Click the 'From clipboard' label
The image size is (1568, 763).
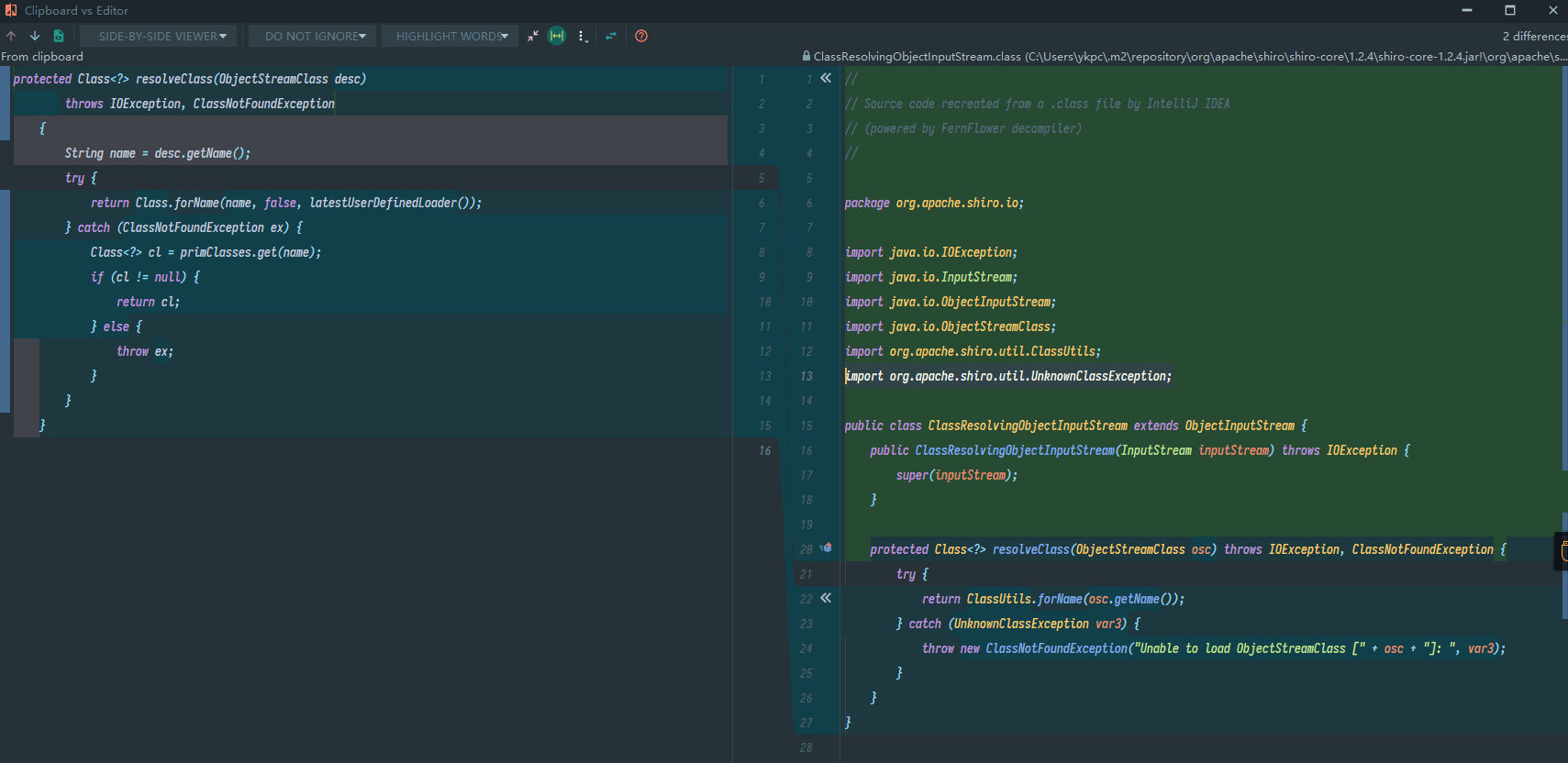click(x=42, y=56)
